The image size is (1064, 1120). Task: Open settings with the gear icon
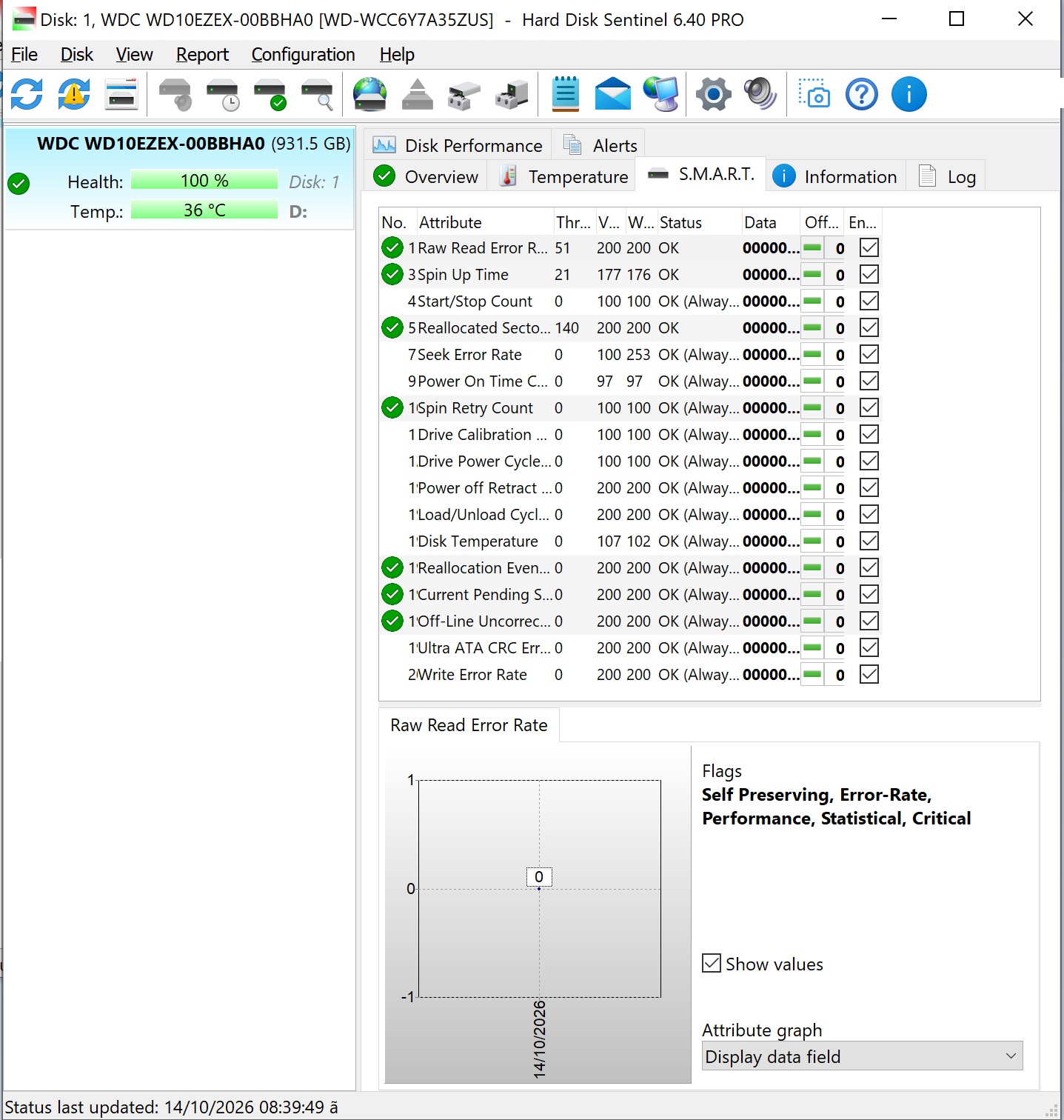714,95
